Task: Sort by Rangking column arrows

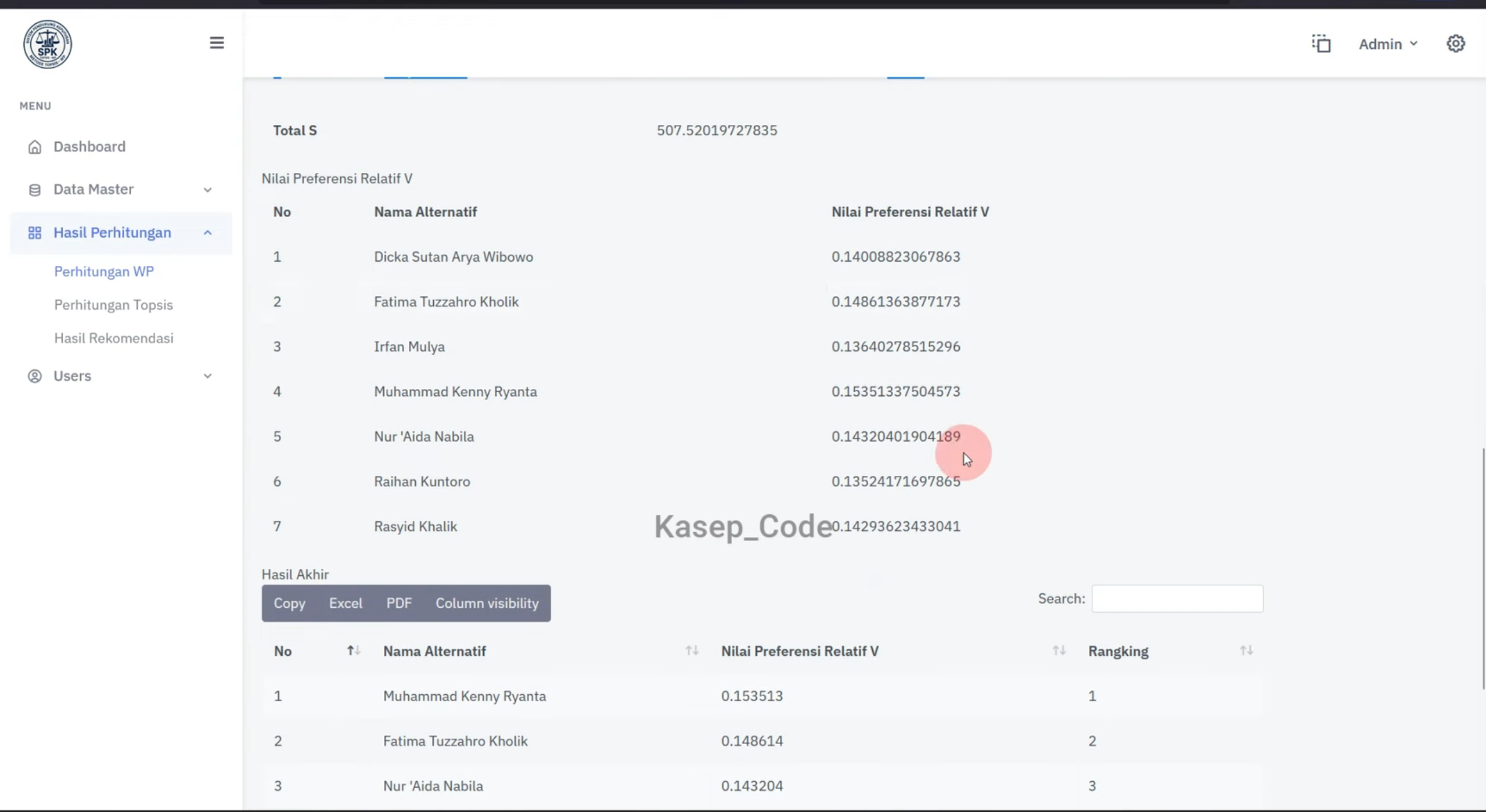Action: 1246,651
